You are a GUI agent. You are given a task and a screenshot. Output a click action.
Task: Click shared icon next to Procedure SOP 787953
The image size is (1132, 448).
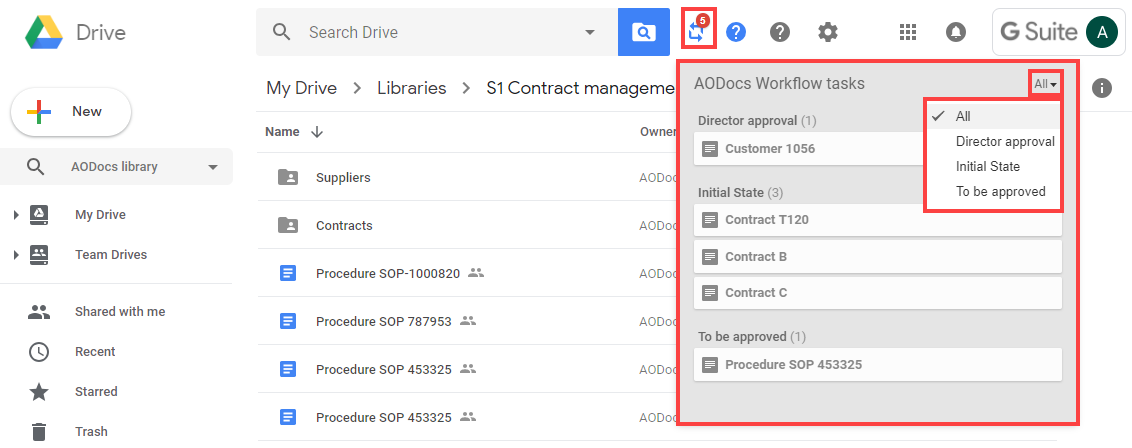point(469,320)
